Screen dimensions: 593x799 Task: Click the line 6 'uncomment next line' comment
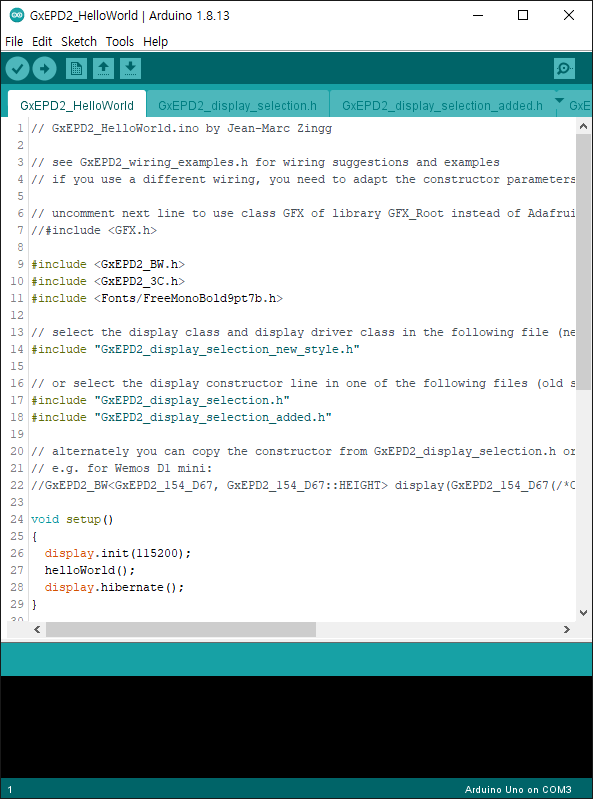point(303,213)
